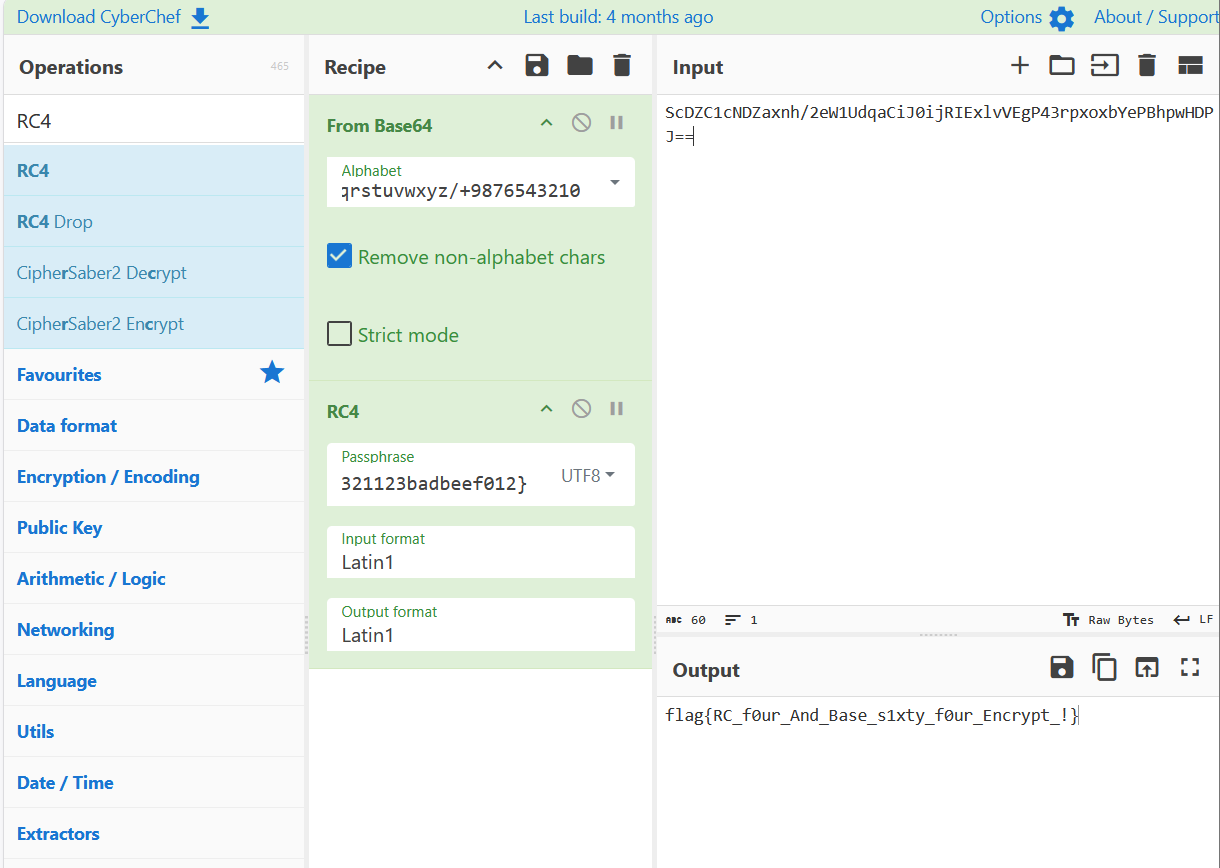
Task: Click input line count indicator
Action: pos(742,620)
